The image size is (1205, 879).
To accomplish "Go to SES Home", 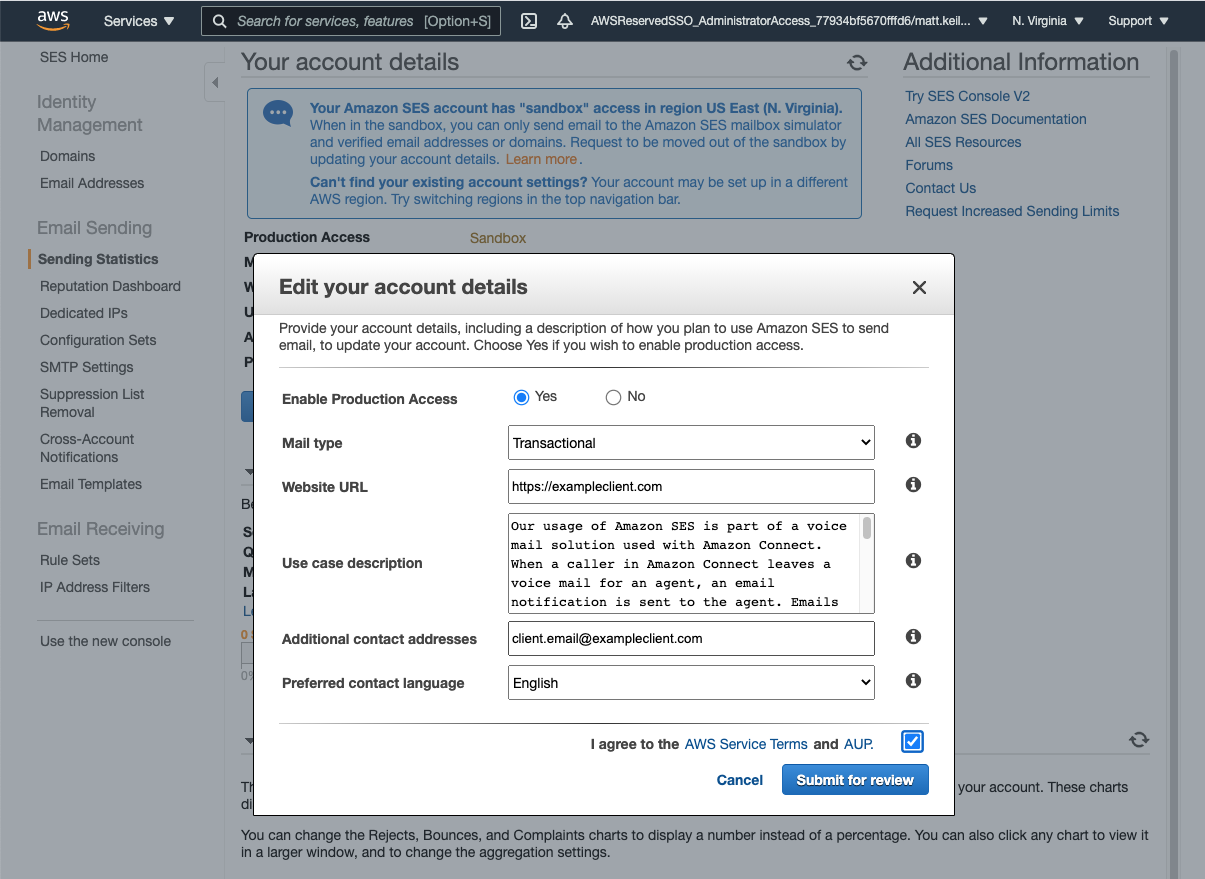I will [x=74, y=57].
